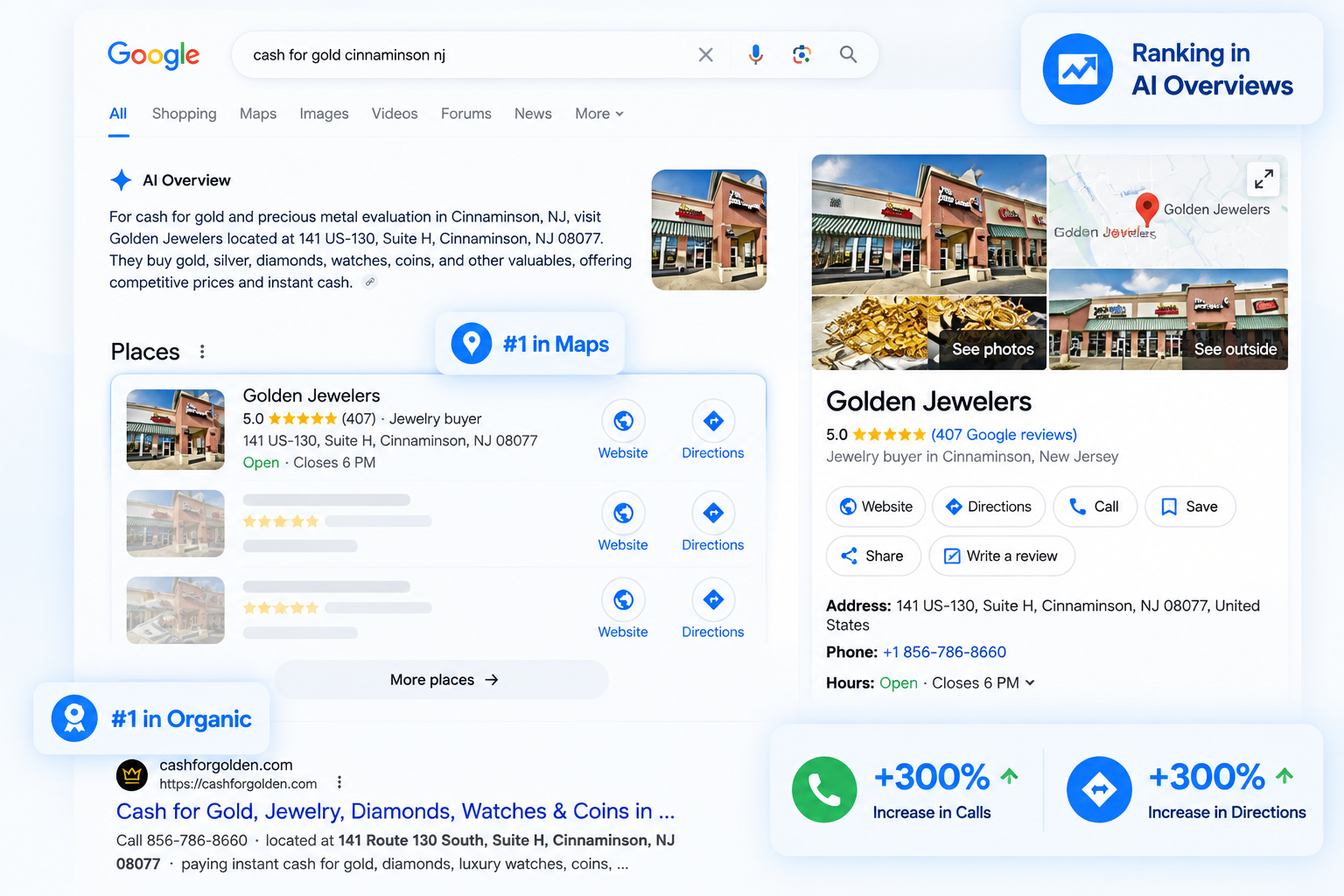This screenshot has height=896, width=1344.
Task: Switch to the News tab
Action: (x=533, y=114)
